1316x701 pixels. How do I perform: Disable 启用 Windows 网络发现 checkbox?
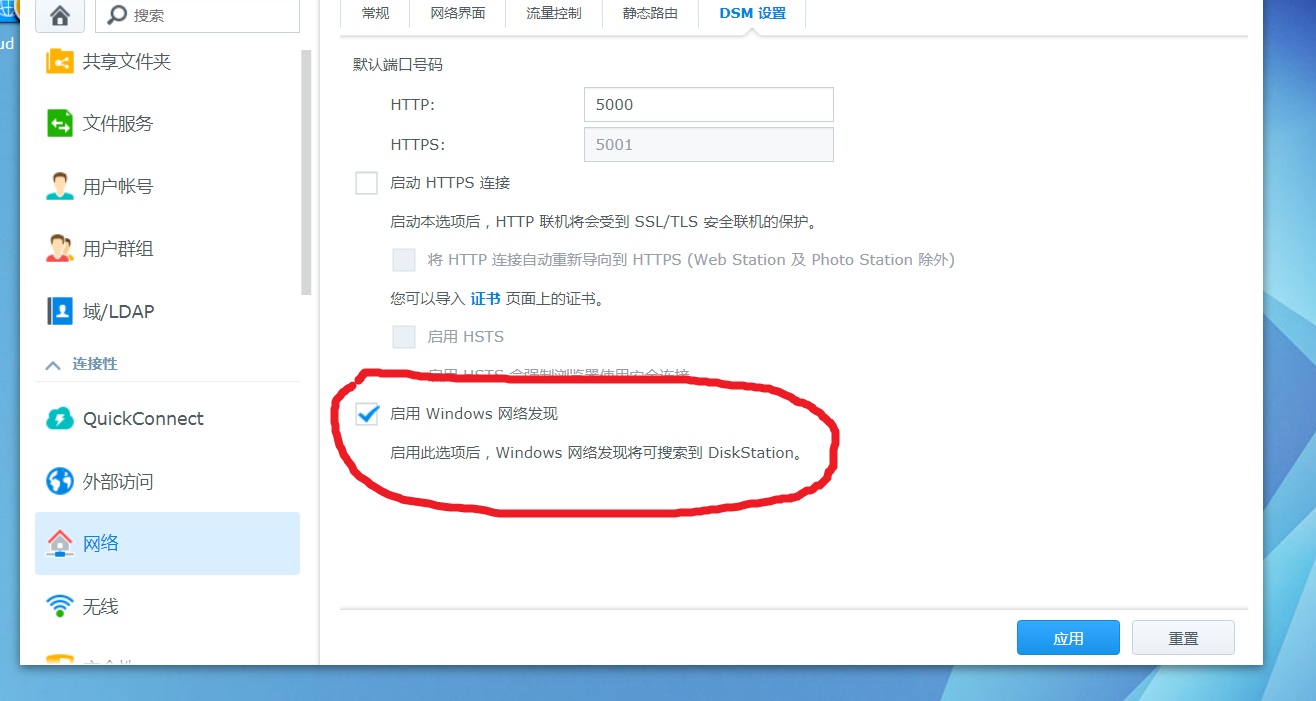click(x=367, y=413)
